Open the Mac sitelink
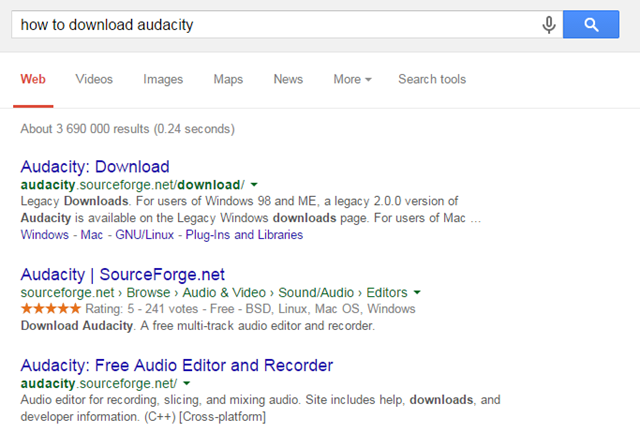 92,235
